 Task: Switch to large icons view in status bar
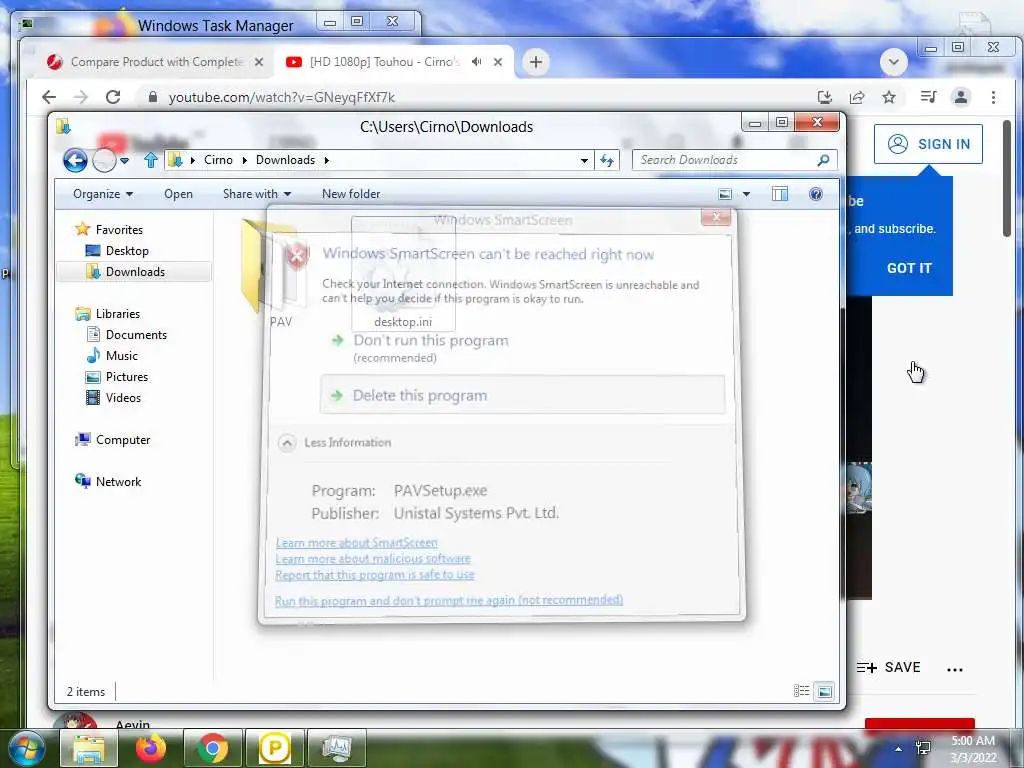[x=825, y=691]
